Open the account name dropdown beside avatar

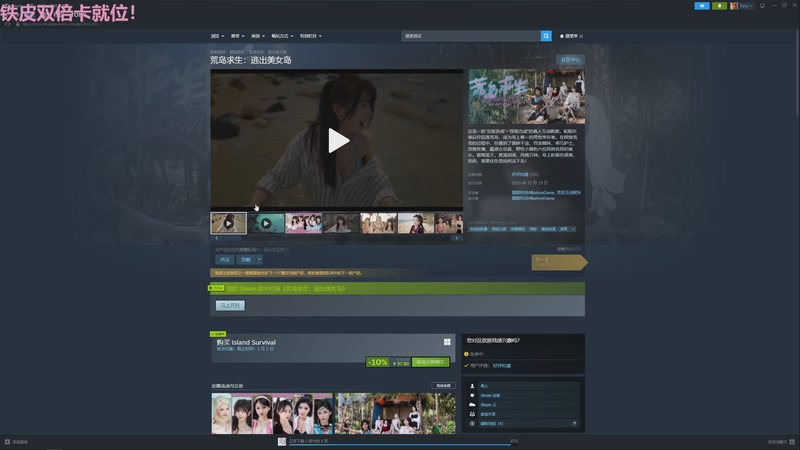[746, 6]
